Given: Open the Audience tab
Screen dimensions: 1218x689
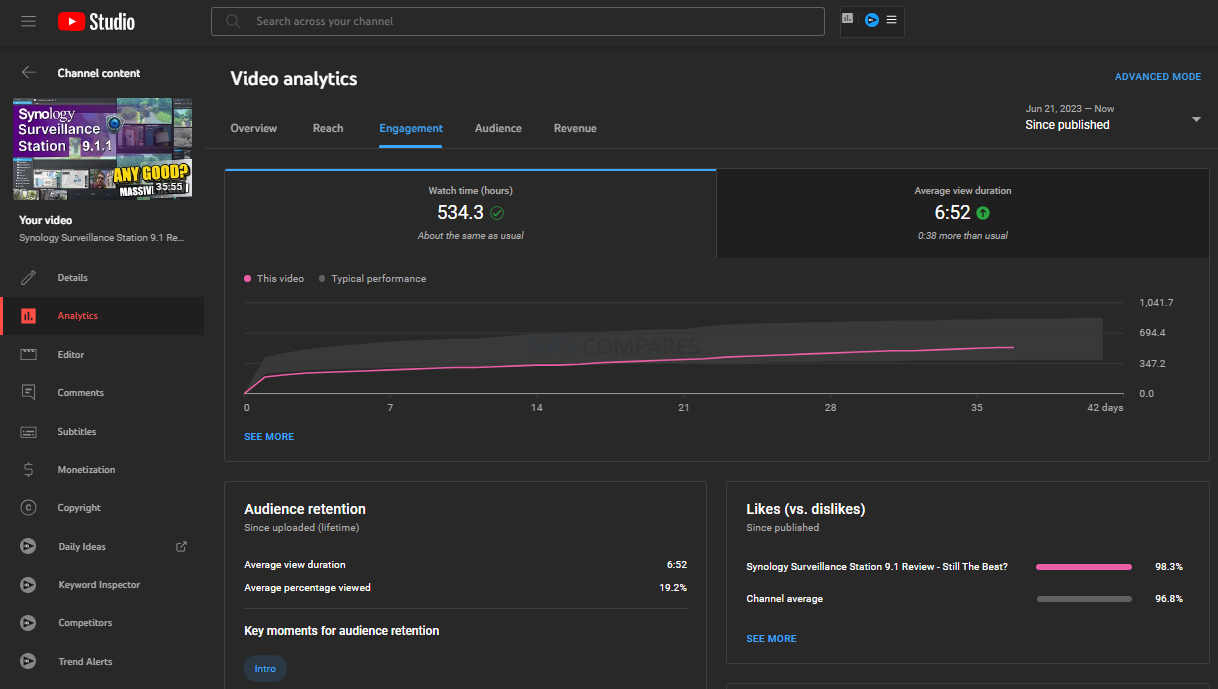Looking at the screenshot, I should (x=498, y=128).
